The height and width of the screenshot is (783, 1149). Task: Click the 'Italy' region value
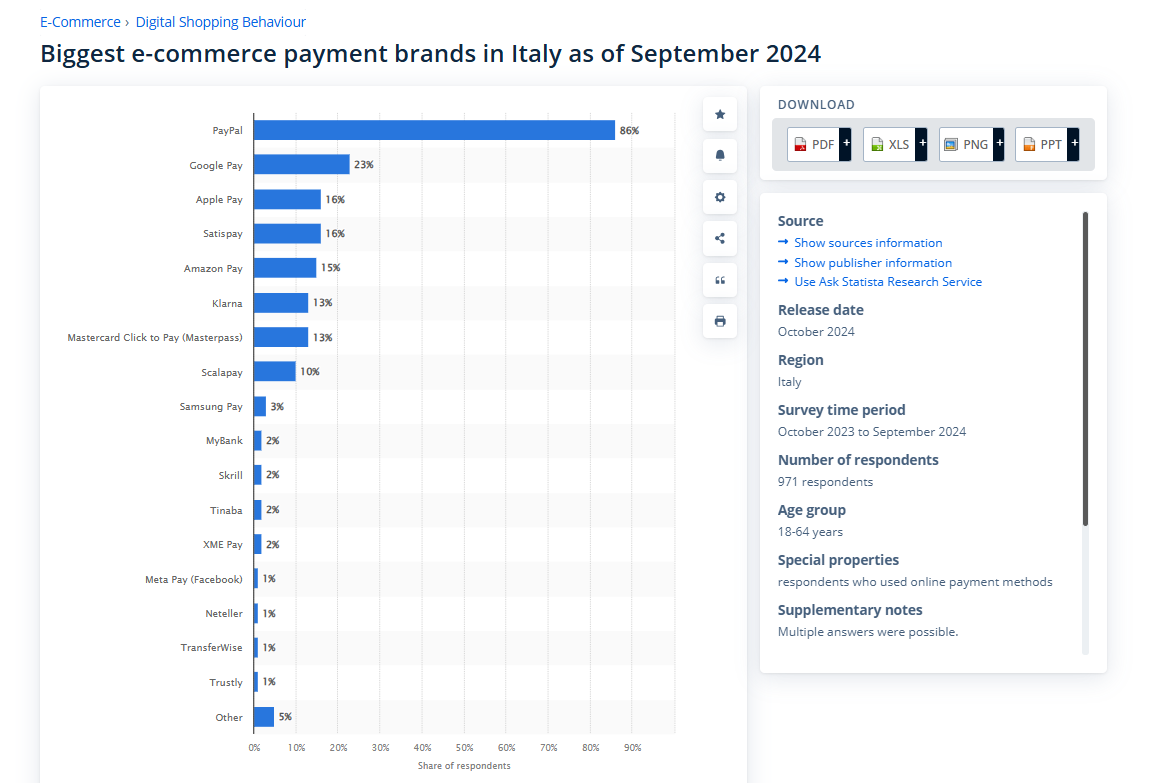tap(789, 382)
